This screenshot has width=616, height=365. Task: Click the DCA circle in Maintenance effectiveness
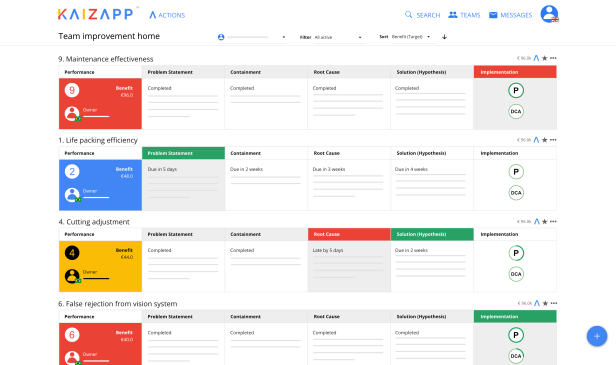pos(516,112)
